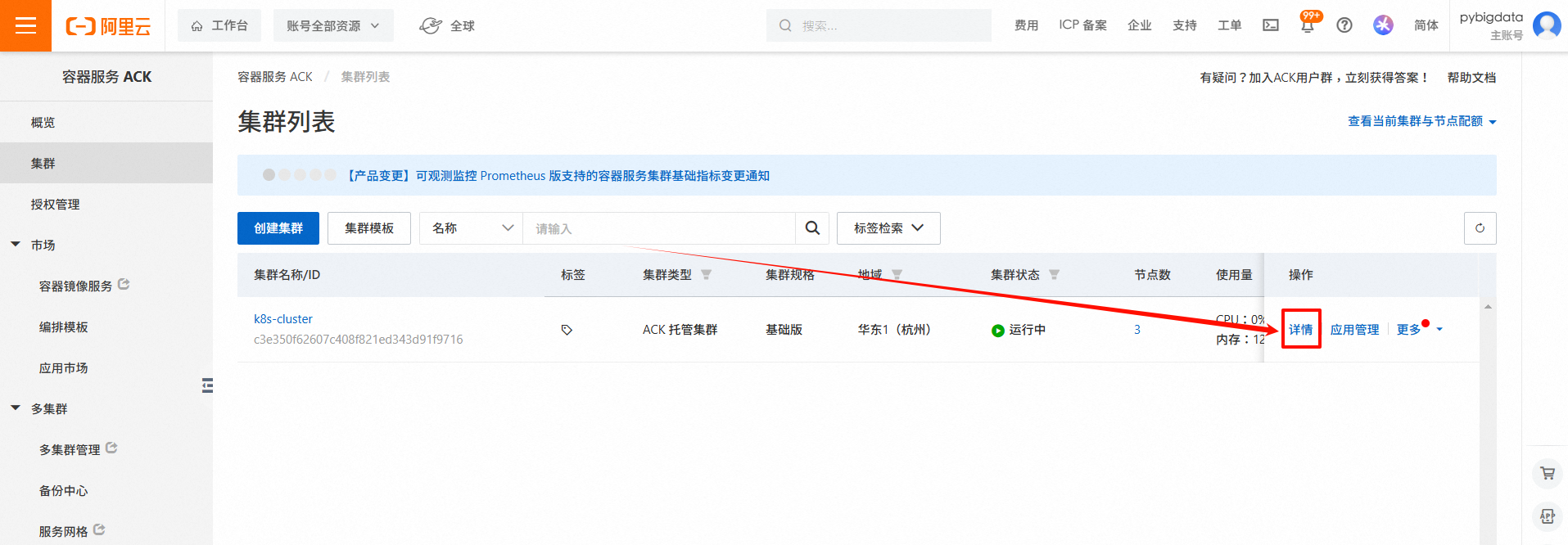This screenshot has width=1568, height=545.
Task: Open ICP 备案 in the top bar
Action: point(1082,25)
